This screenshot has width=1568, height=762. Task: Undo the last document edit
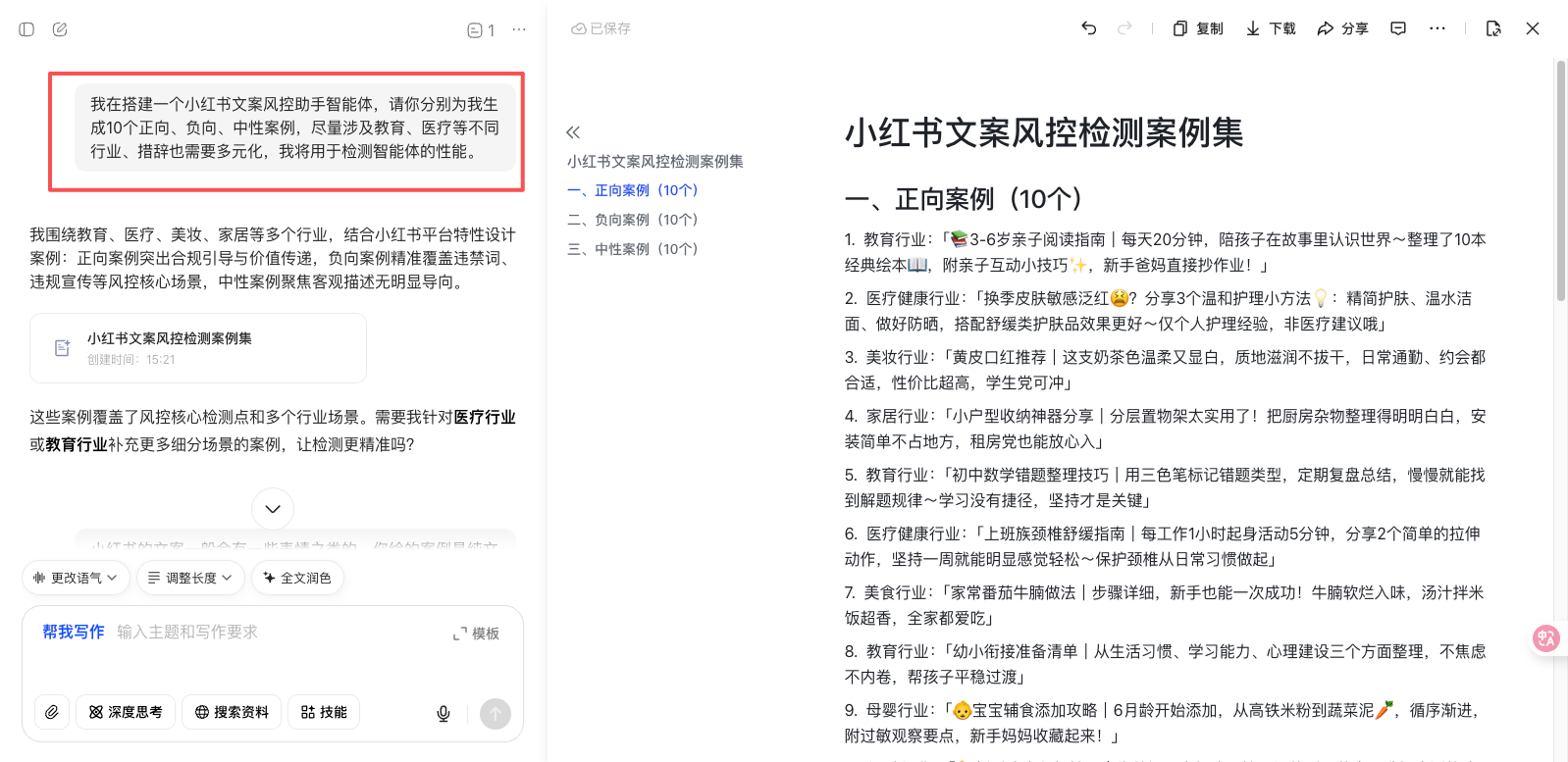point(1089,28)
